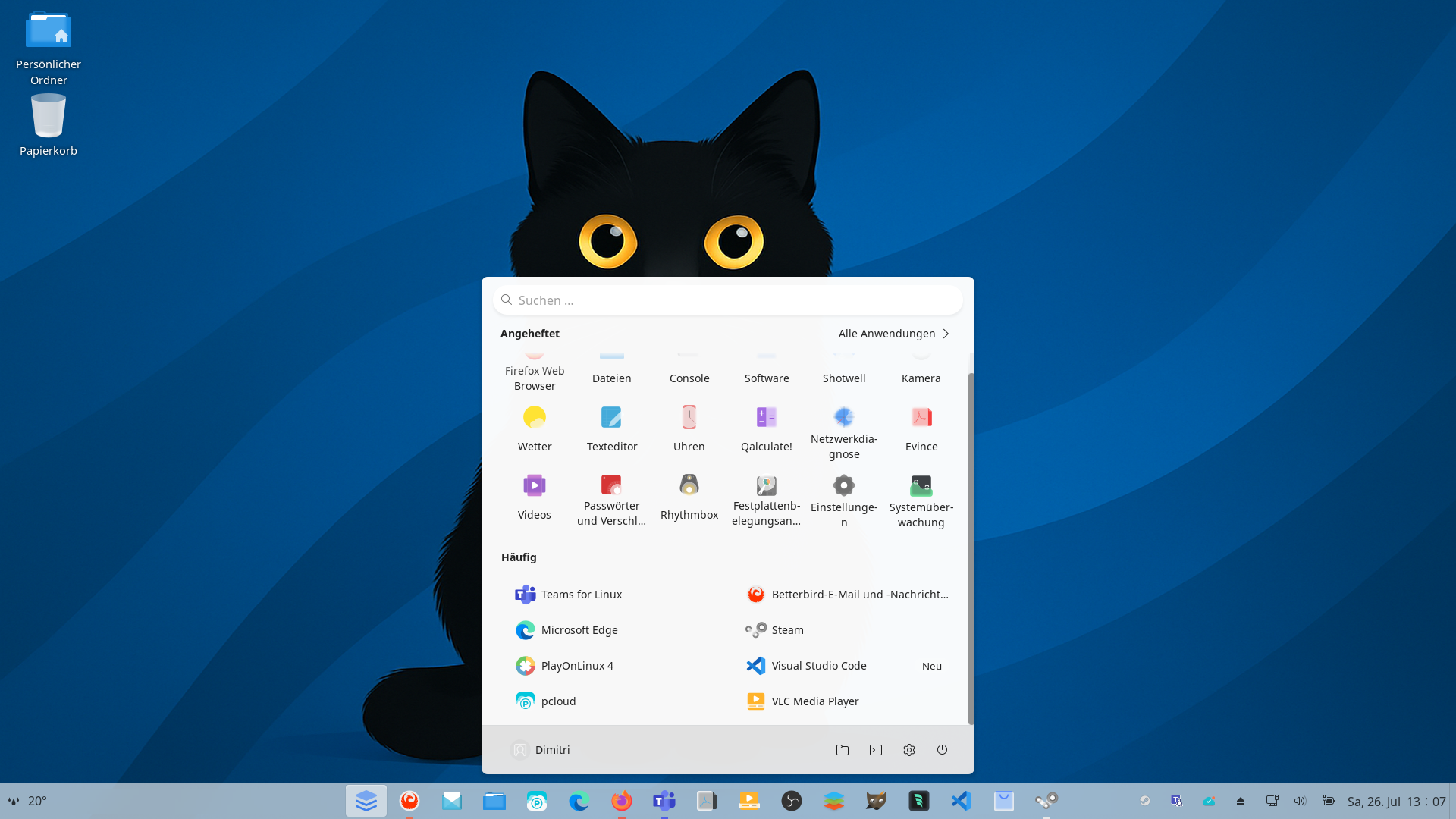Toggle the application launcher taskbar button

366,801
